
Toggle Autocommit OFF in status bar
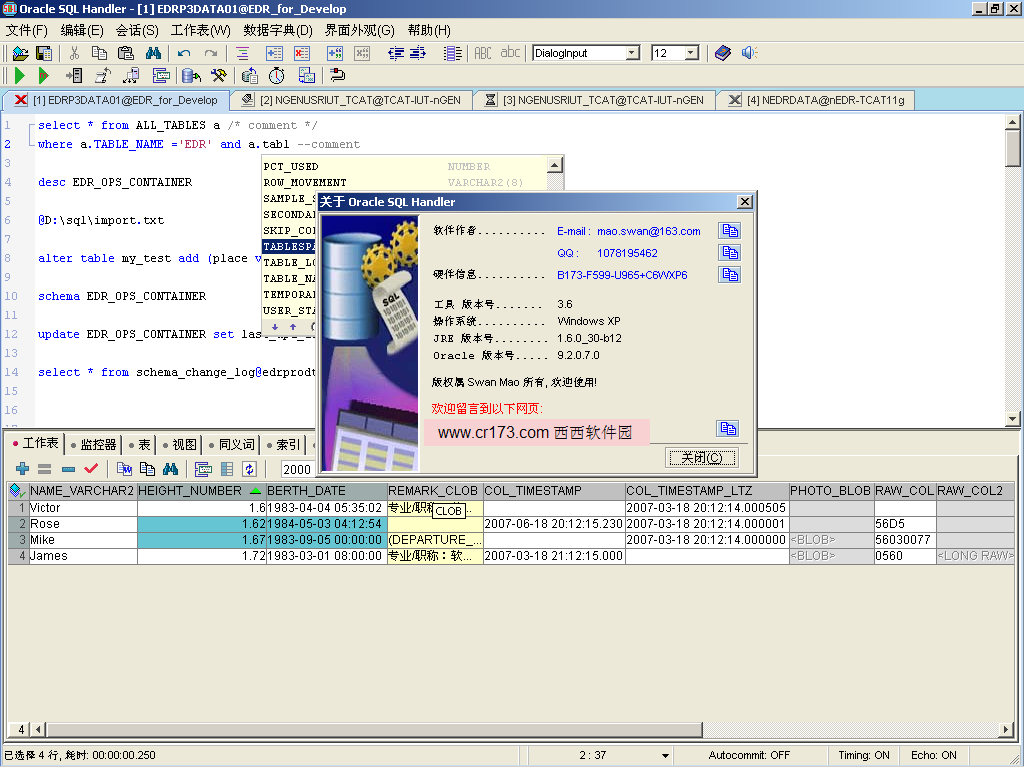pos(749,755)
